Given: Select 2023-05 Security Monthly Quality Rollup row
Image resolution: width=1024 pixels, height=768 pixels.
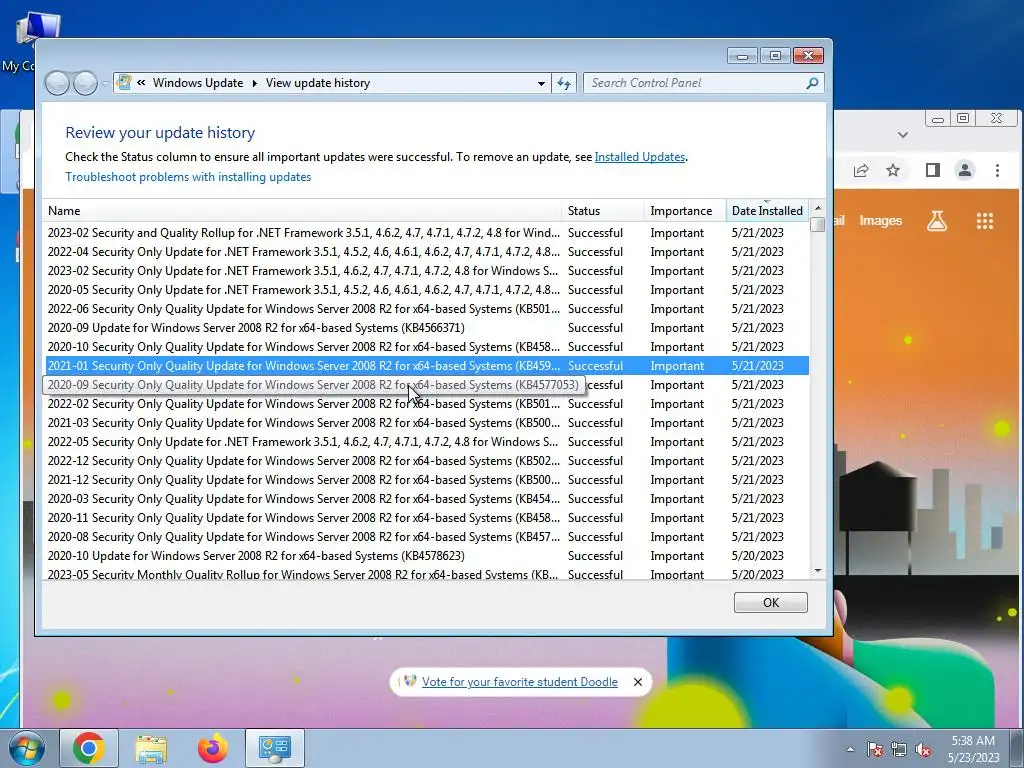Looking at the screenshot, I should [427, 573].
